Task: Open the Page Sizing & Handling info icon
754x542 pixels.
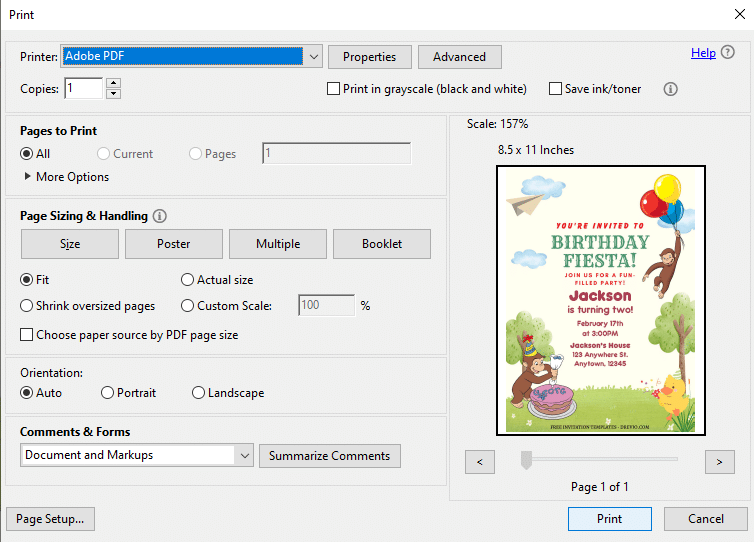Action: (x=160, y=216)
